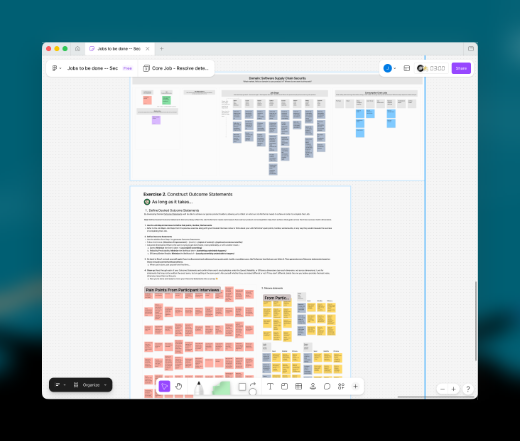Switch to Jobs to be done tab
The image size is (520, 441).
[x=118, y=49]
